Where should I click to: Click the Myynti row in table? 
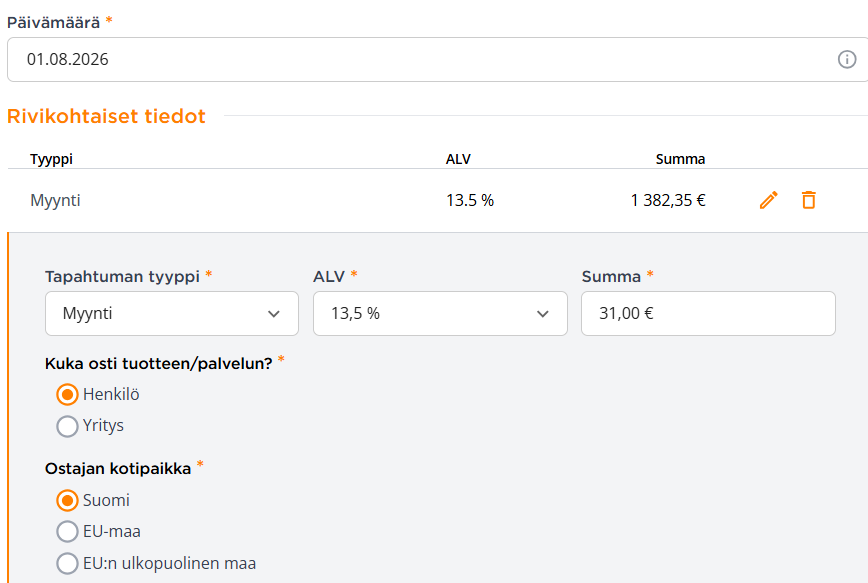(437, 200)
